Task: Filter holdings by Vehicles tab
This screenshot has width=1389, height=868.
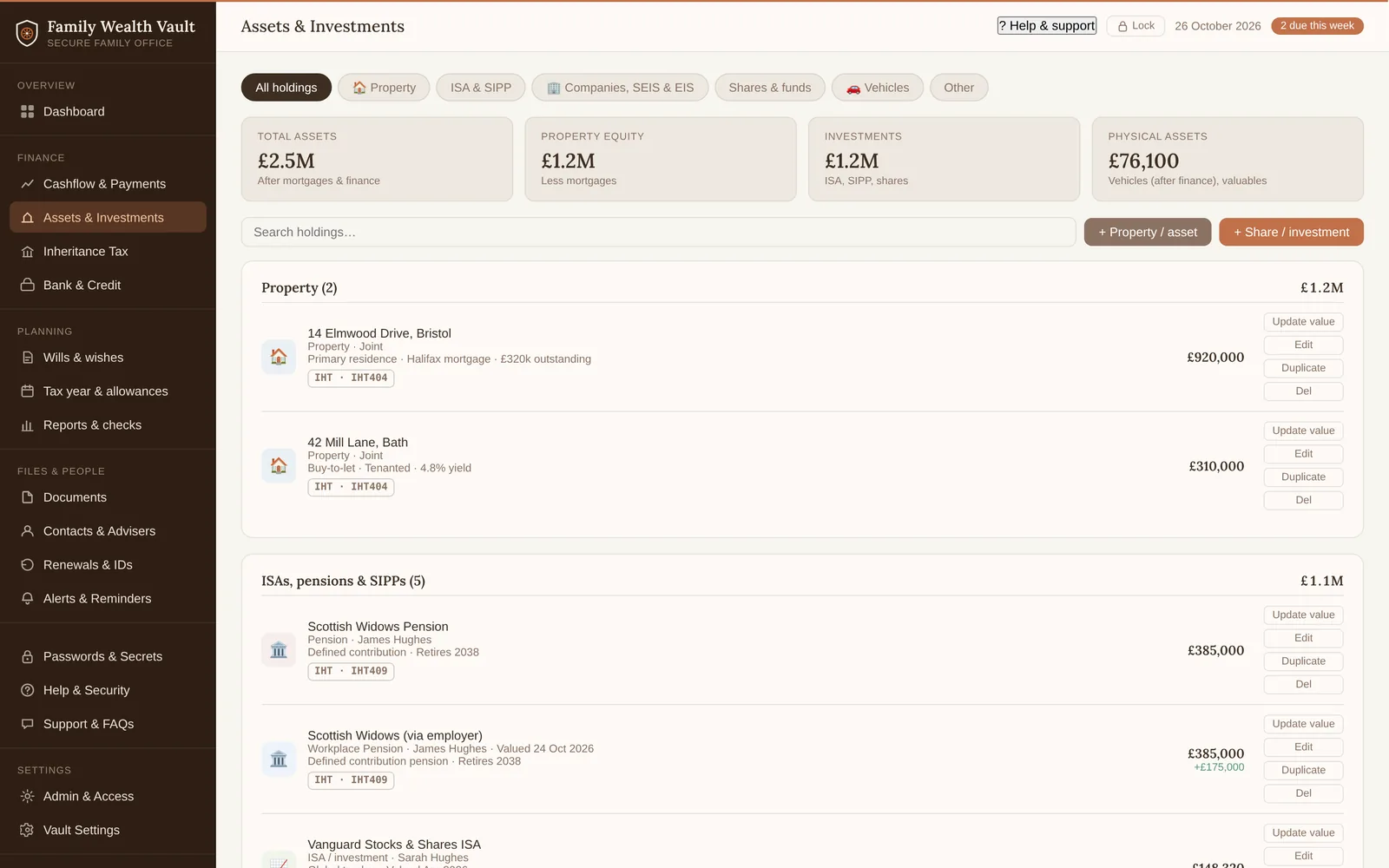Action: (x=878, y=88)
